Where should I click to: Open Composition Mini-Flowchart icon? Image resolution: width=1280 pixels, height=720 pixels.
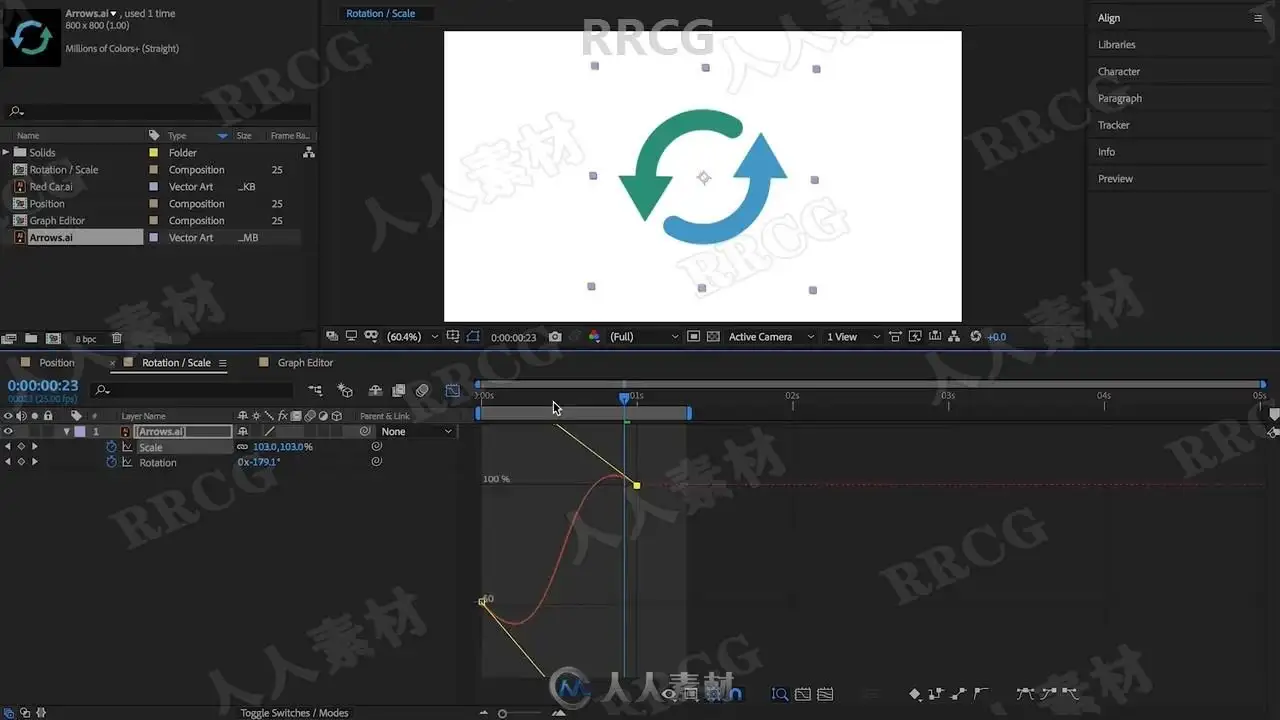(x=316, y=390)
